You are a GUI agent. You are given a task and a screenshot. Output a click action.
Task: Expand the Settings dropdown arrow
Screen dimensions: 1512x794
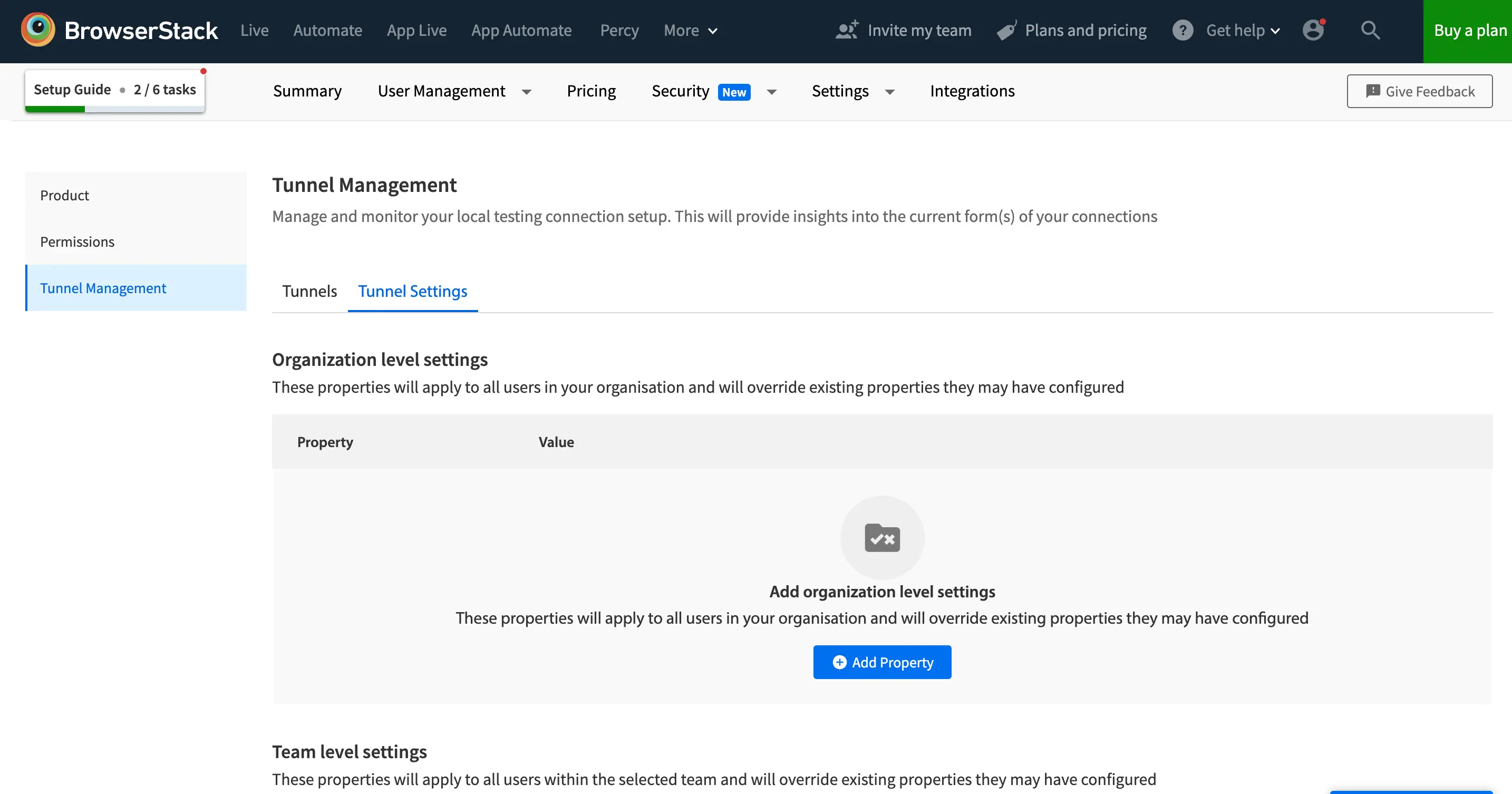click(x=889, y=92)
